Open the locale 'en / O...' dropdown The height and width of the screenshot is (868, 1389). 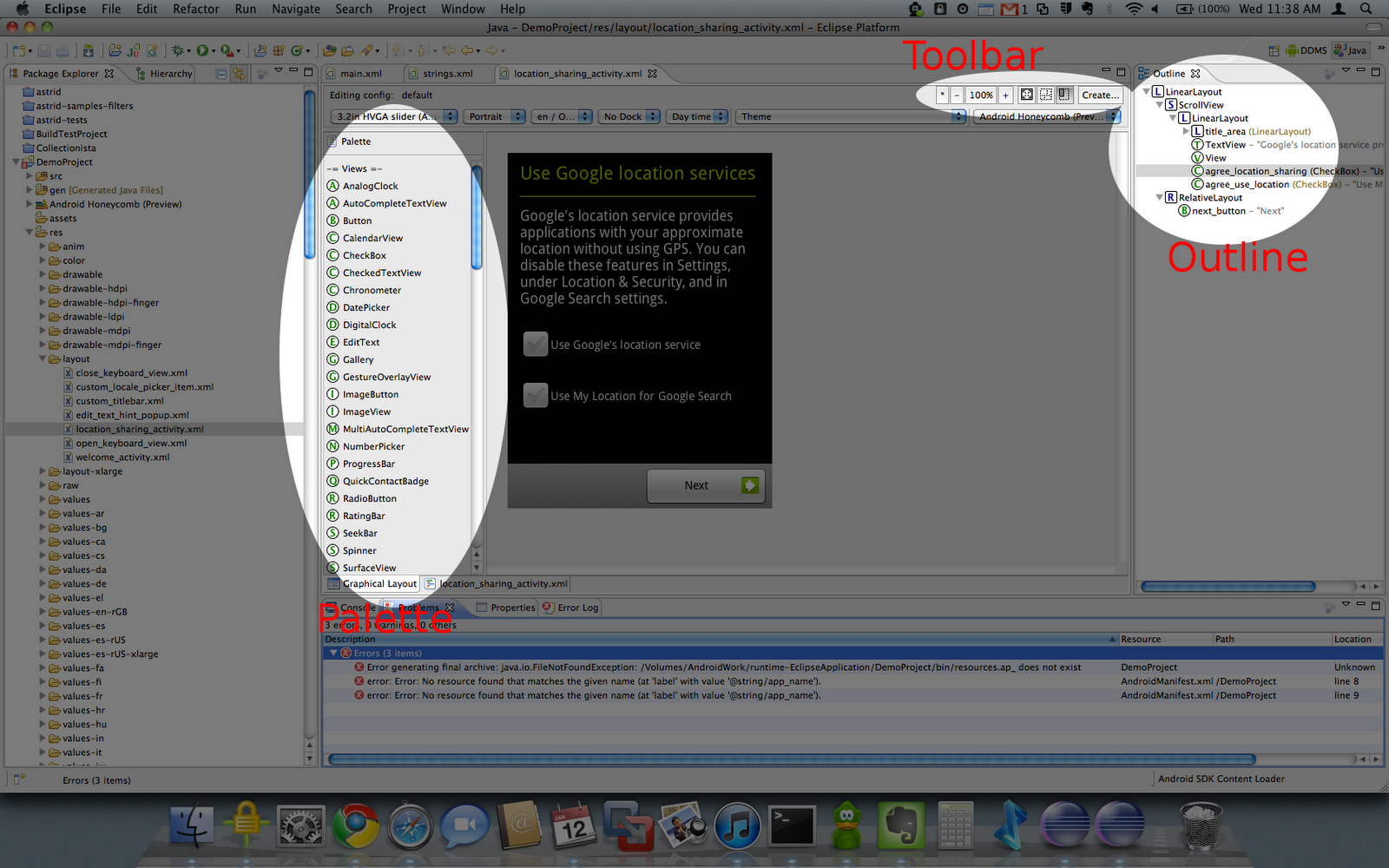(x=562, y=116)
